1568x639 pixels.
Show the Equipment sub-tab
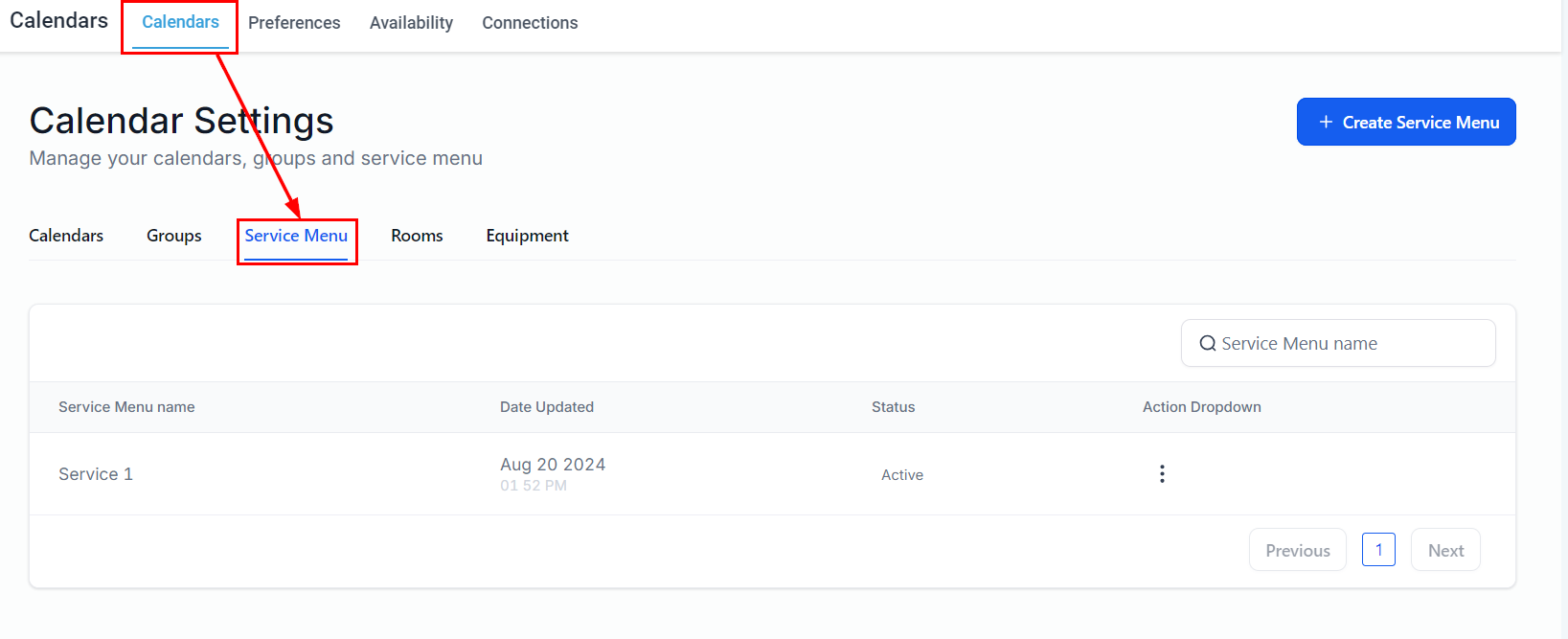tap(527, 236)
